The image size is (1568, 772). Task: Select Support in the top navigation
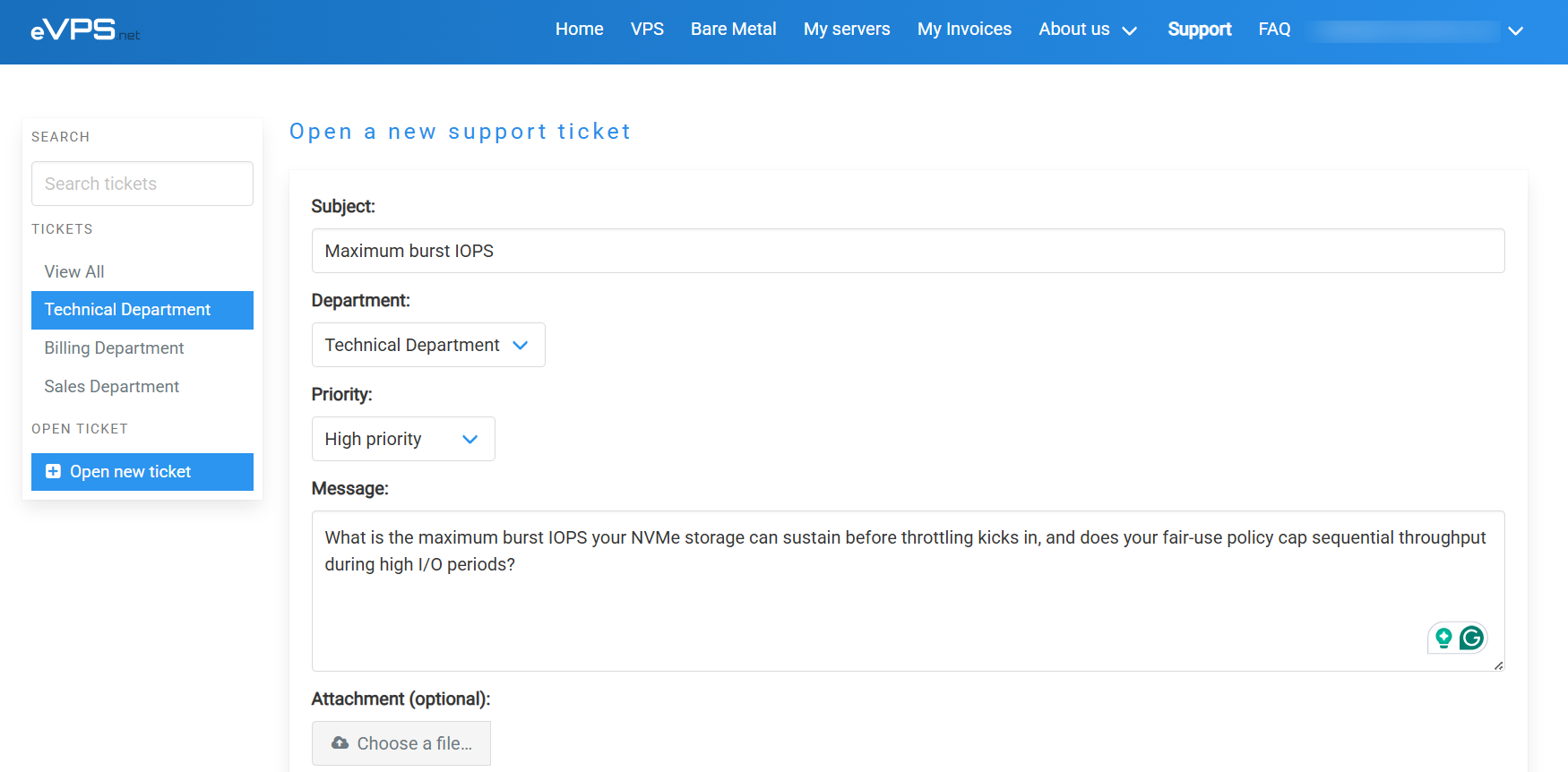pyautogui.click(x=1200, y=30)
